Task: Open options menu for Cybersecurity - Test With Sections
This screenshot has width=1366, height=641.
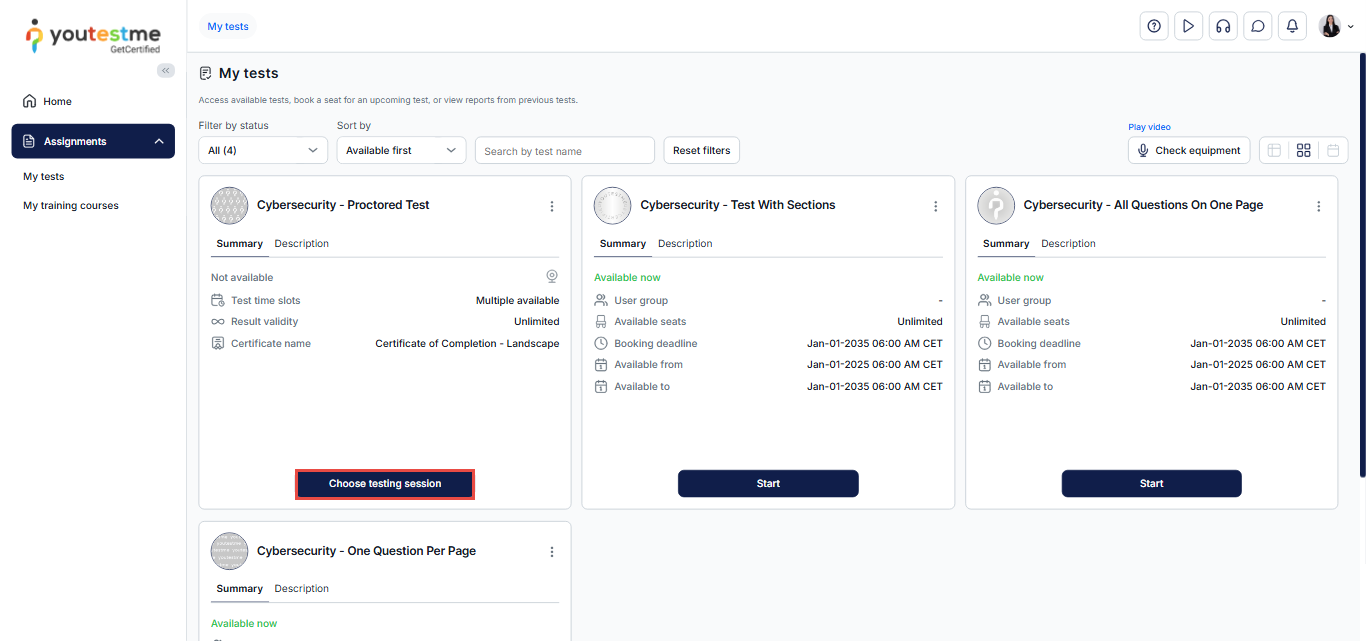Action: pyautogui.click(x=936, y=206)
